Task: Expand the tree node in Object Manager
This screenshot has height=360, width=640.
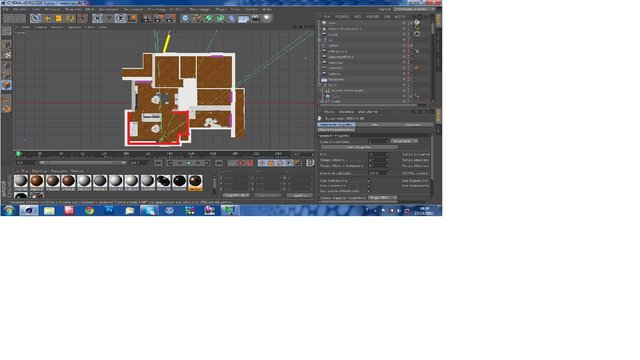Action: click(x=320, y=85)
